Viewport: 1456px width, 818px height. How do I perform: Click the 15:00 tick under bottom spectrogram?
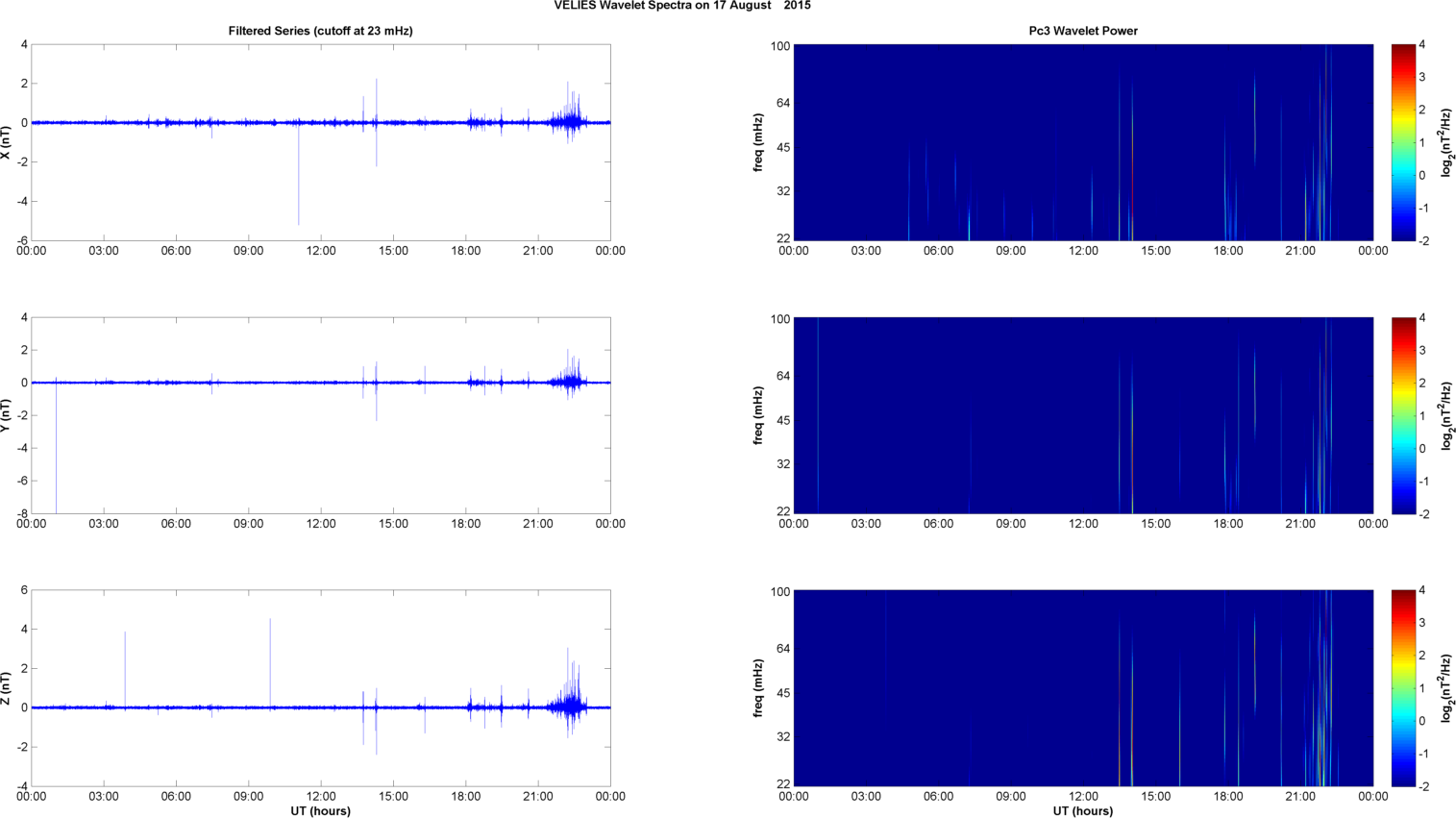click(1155, 796)
